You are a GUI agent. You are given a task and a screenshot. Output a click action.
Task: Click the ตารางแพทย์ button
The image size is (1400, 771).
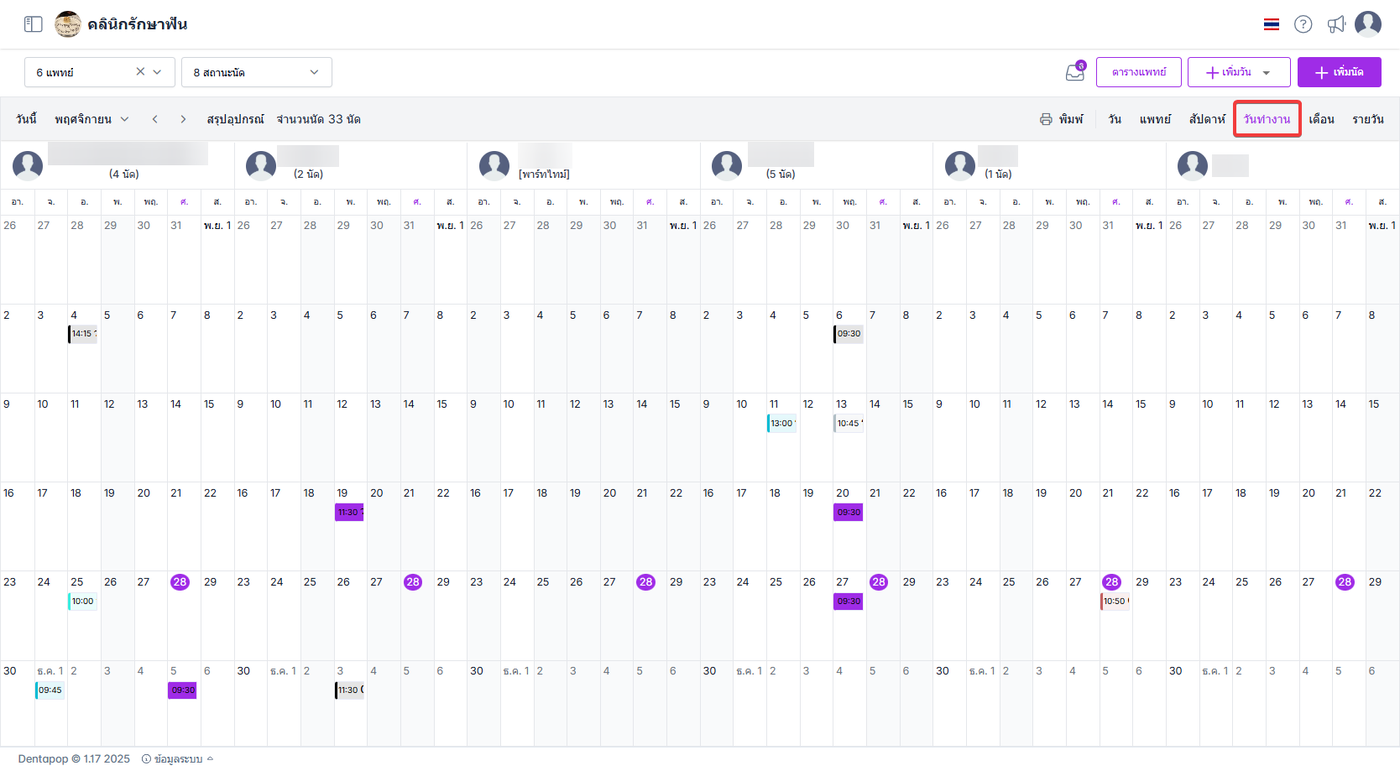tap(1138, 72)
